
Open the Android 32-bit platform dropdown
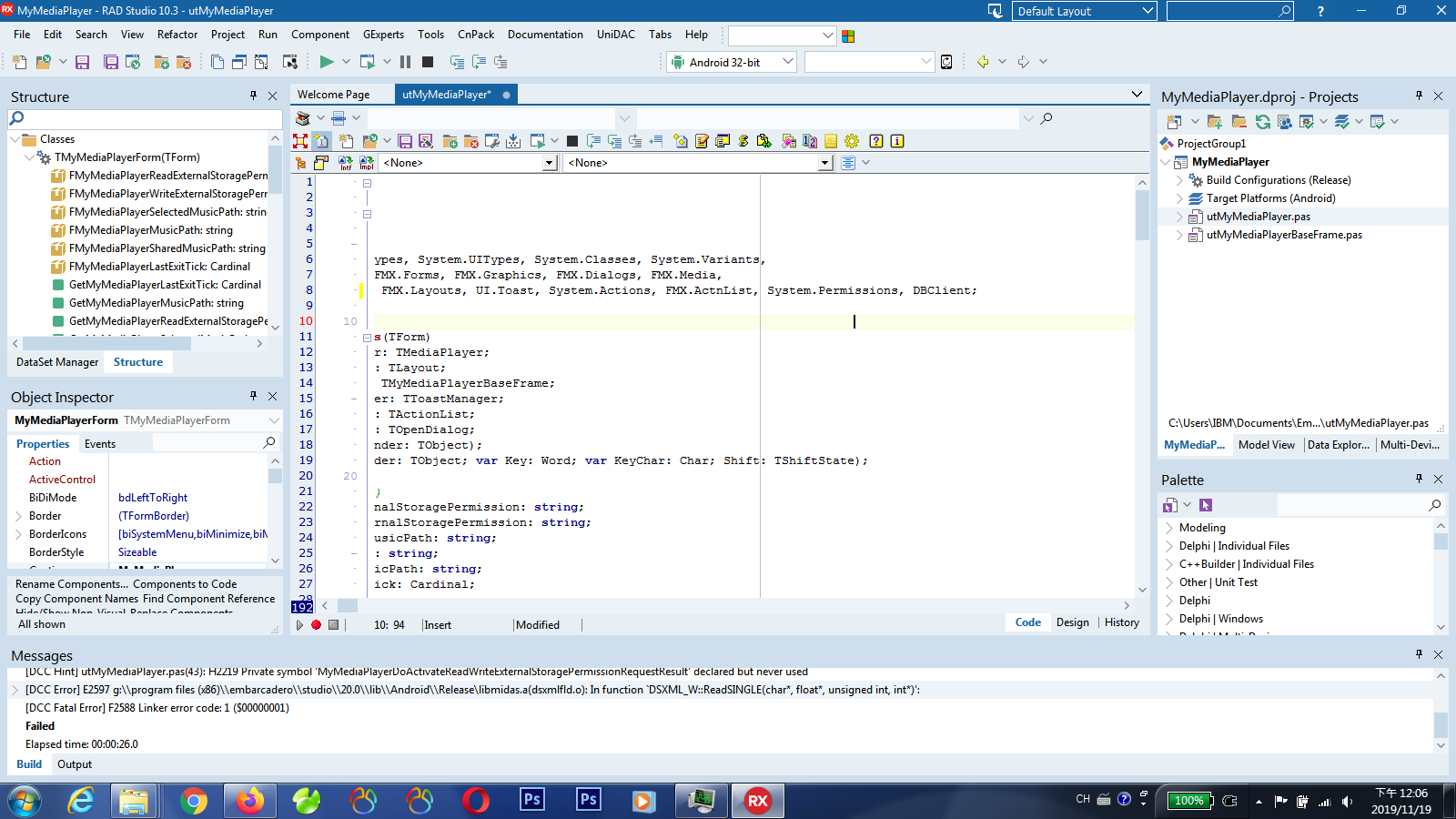click(788, 62)
